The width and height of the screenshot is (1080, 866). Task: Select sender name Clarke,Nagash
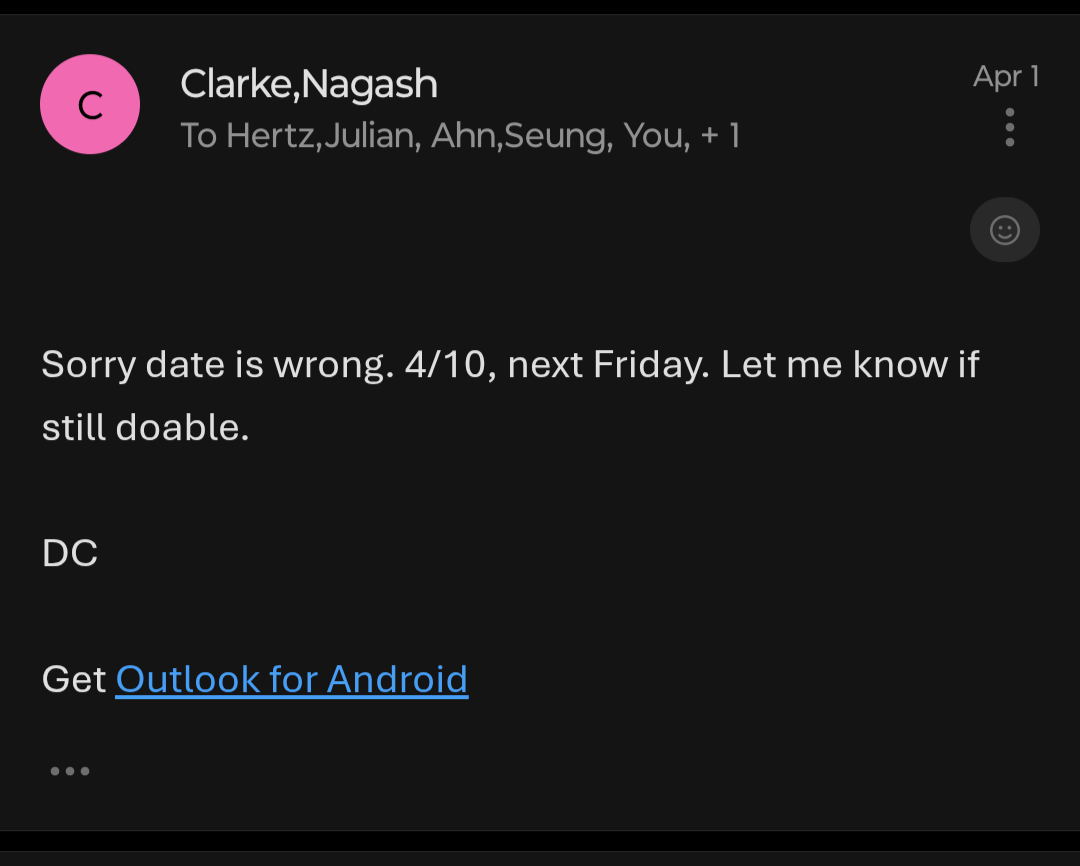pos(309,84)
